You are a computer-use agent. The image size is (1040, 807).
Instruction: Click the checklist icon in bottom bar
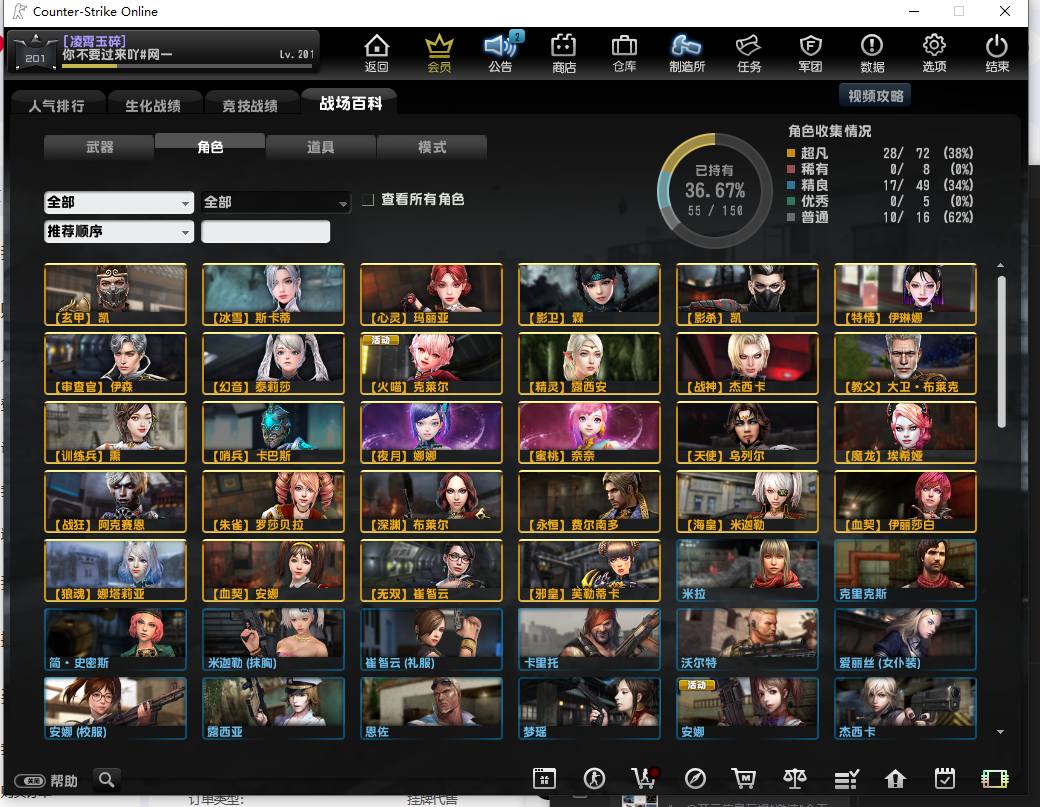(x=846, y=779)
